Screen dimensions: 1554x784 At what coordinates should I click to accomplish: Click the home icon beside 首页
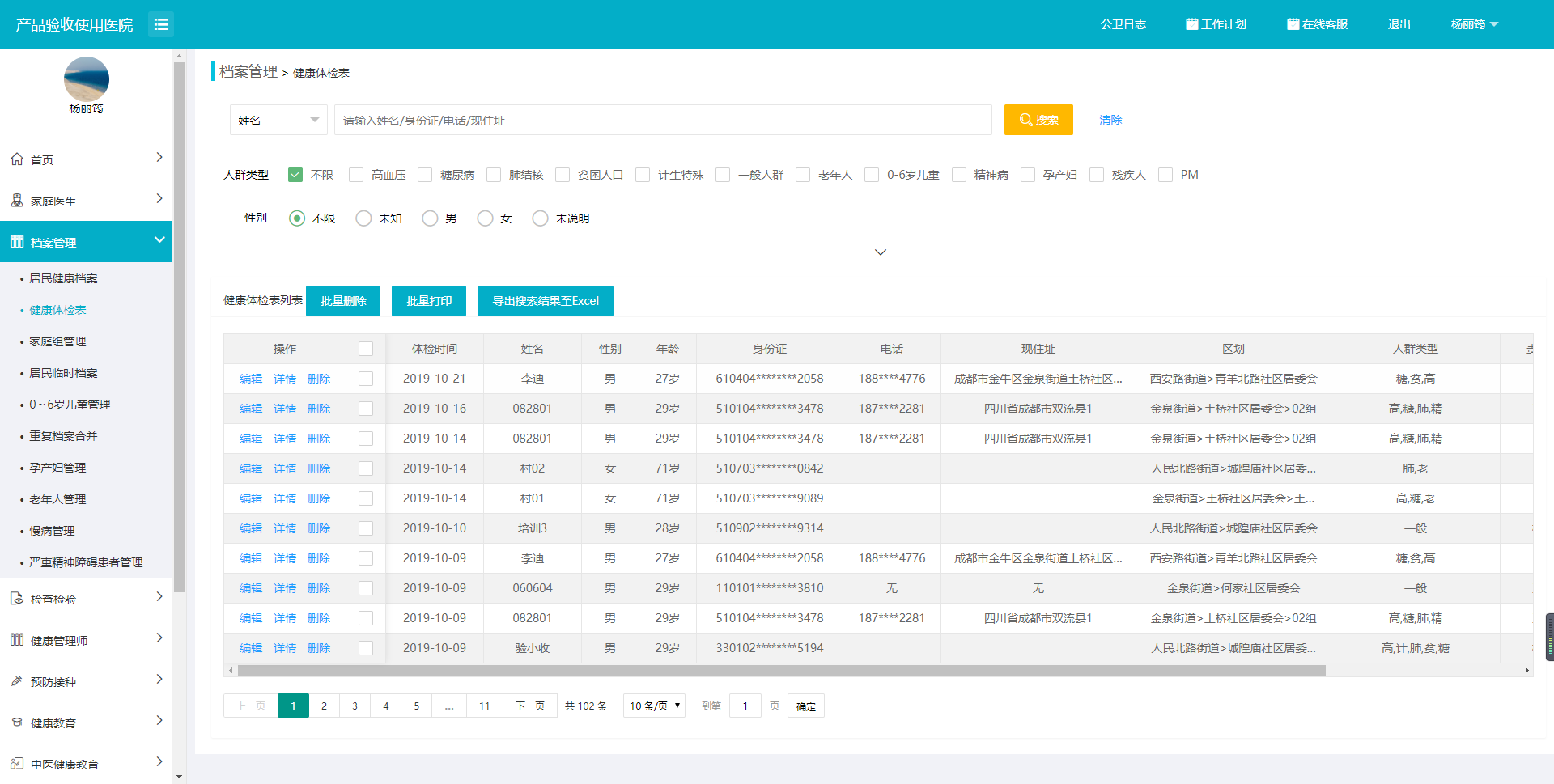[x=17, y=159]
